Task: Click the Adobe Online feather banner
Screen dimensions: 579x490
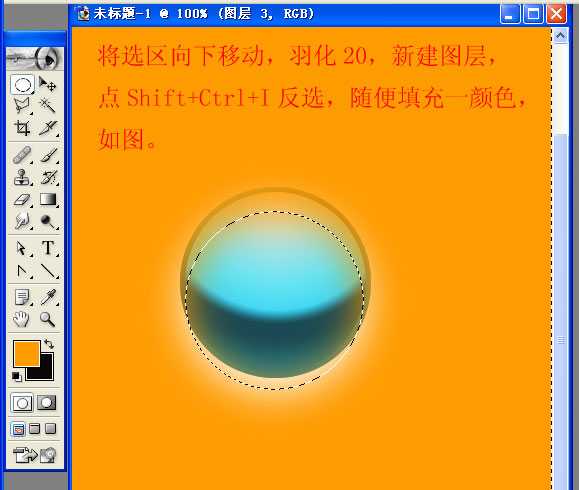Action: tap(35, 58)
